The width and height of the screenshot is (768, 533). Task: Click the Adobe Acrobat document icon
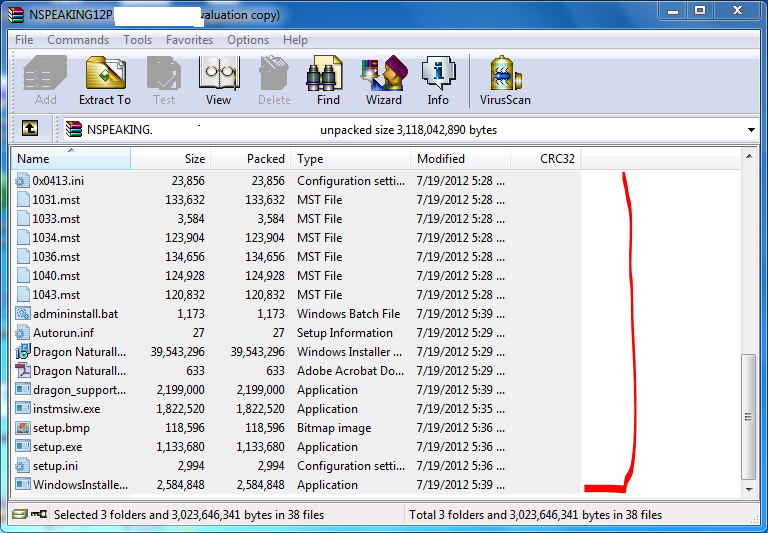pos(23,371)
